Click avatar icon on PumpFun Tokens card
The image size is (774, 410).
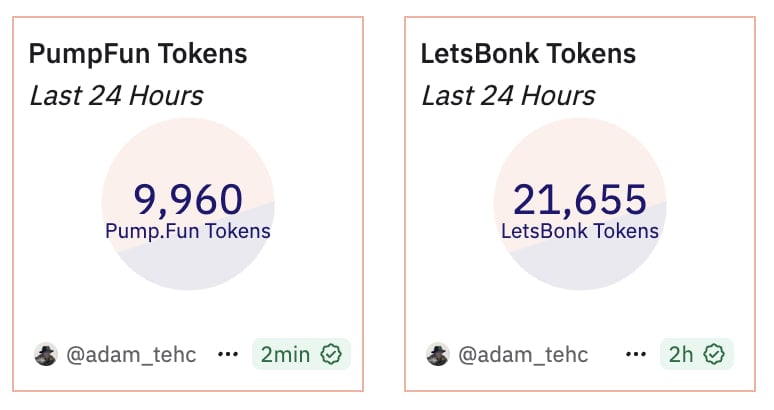[x=46, y=355]
